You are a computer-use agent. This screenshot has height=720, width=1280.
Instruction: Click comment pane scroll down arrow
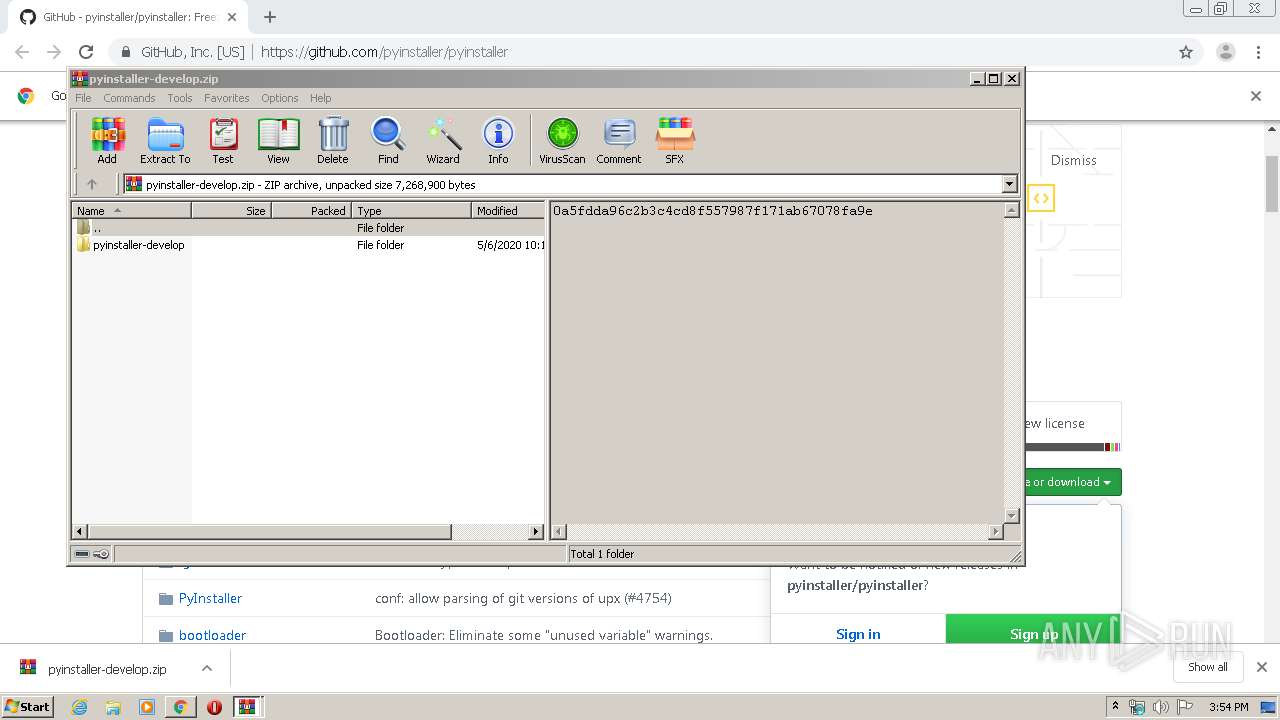click(1011, 516)
